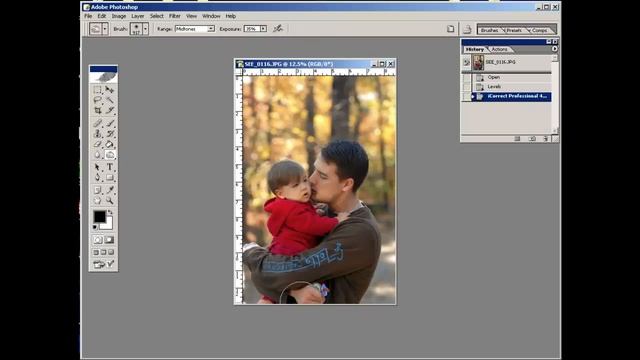Select the Brush tool in toolbox
The height and width of the screenshot is (360, 640).
click(110, 123)
